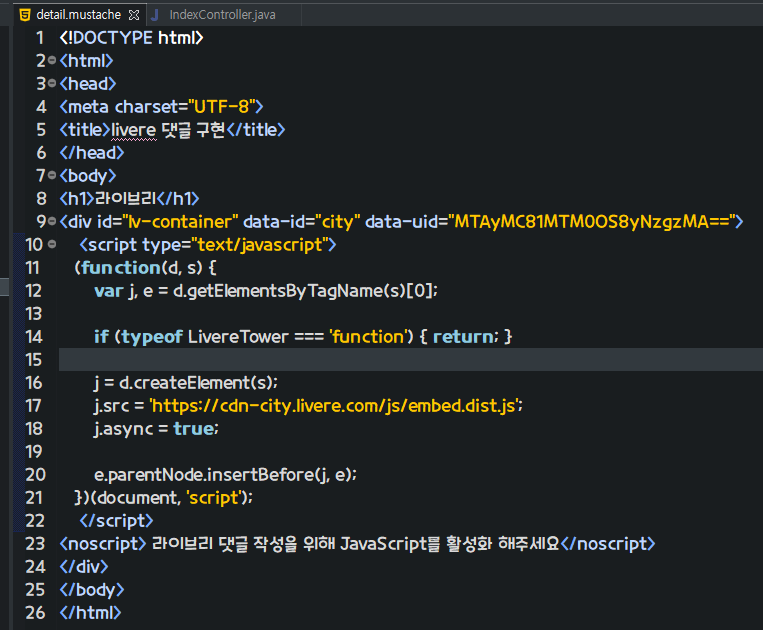The height and width of the screenshot is (630, 763).
Task: Click the true value on j.async line
Action: pos(194,429)
